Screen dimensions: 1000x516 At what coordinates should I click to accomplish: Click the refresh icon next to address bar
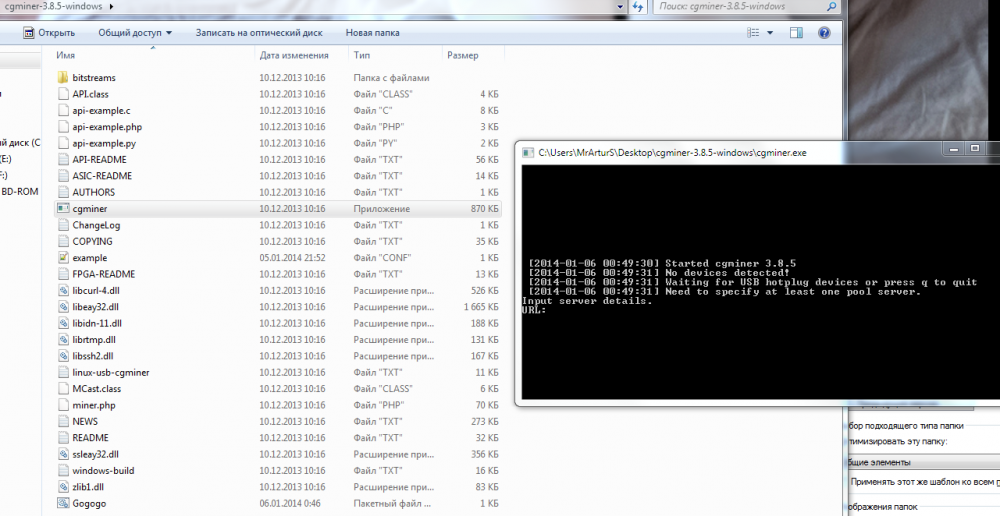638,6
